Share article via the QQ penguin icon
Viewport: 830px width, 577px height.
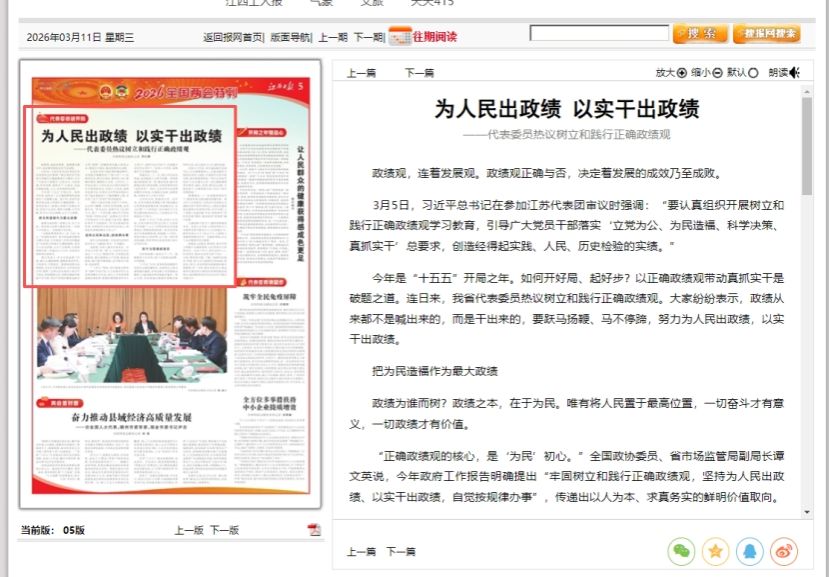[x=750, y=550]
